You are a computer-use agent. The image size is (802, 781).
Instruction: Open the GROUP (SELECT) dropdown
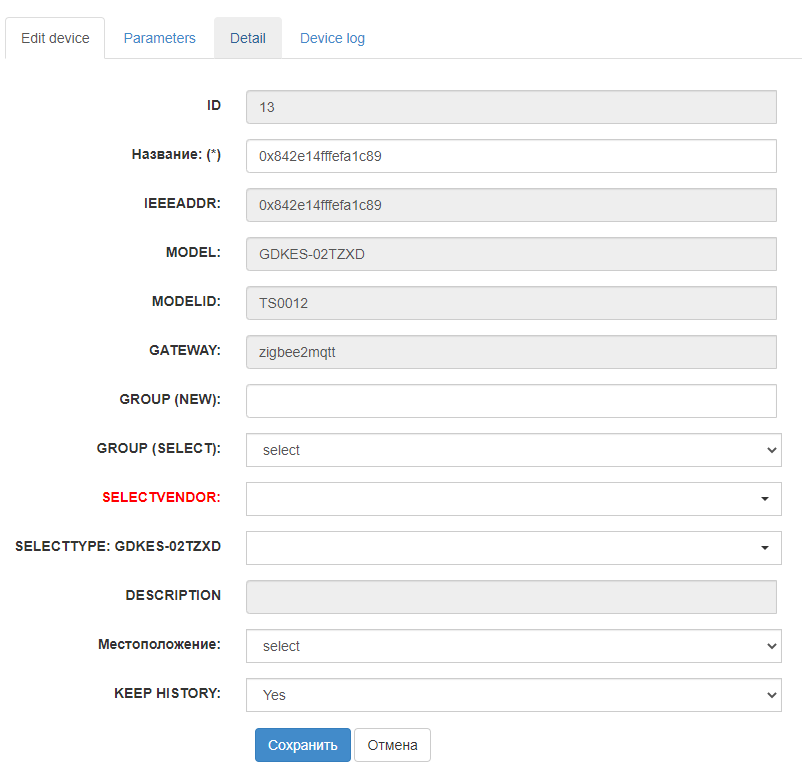click(x=514, y=450)
